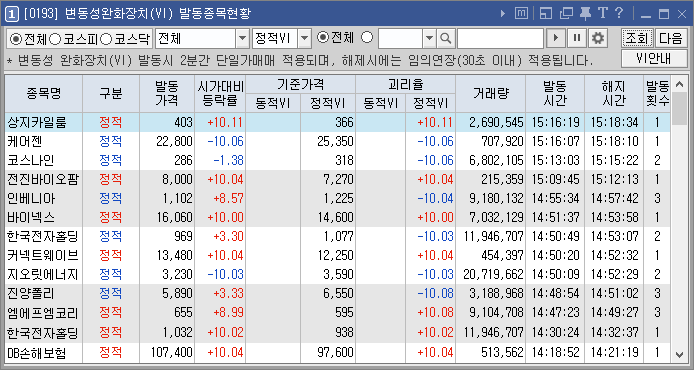Open help with the question mark icon
The height and width of the screenshot is (370, 694).
point(619,14)
